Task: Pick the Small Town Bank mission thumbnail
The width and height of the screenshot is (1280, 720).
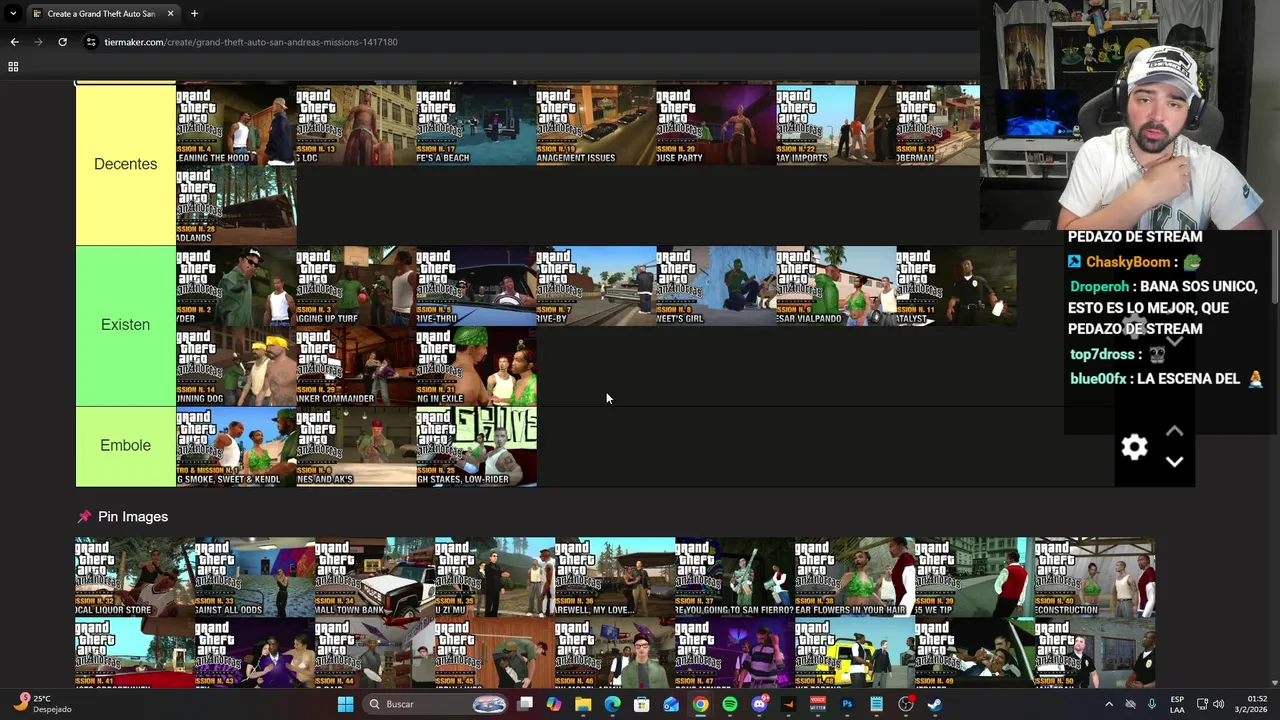Action: (x=375, y=577)
